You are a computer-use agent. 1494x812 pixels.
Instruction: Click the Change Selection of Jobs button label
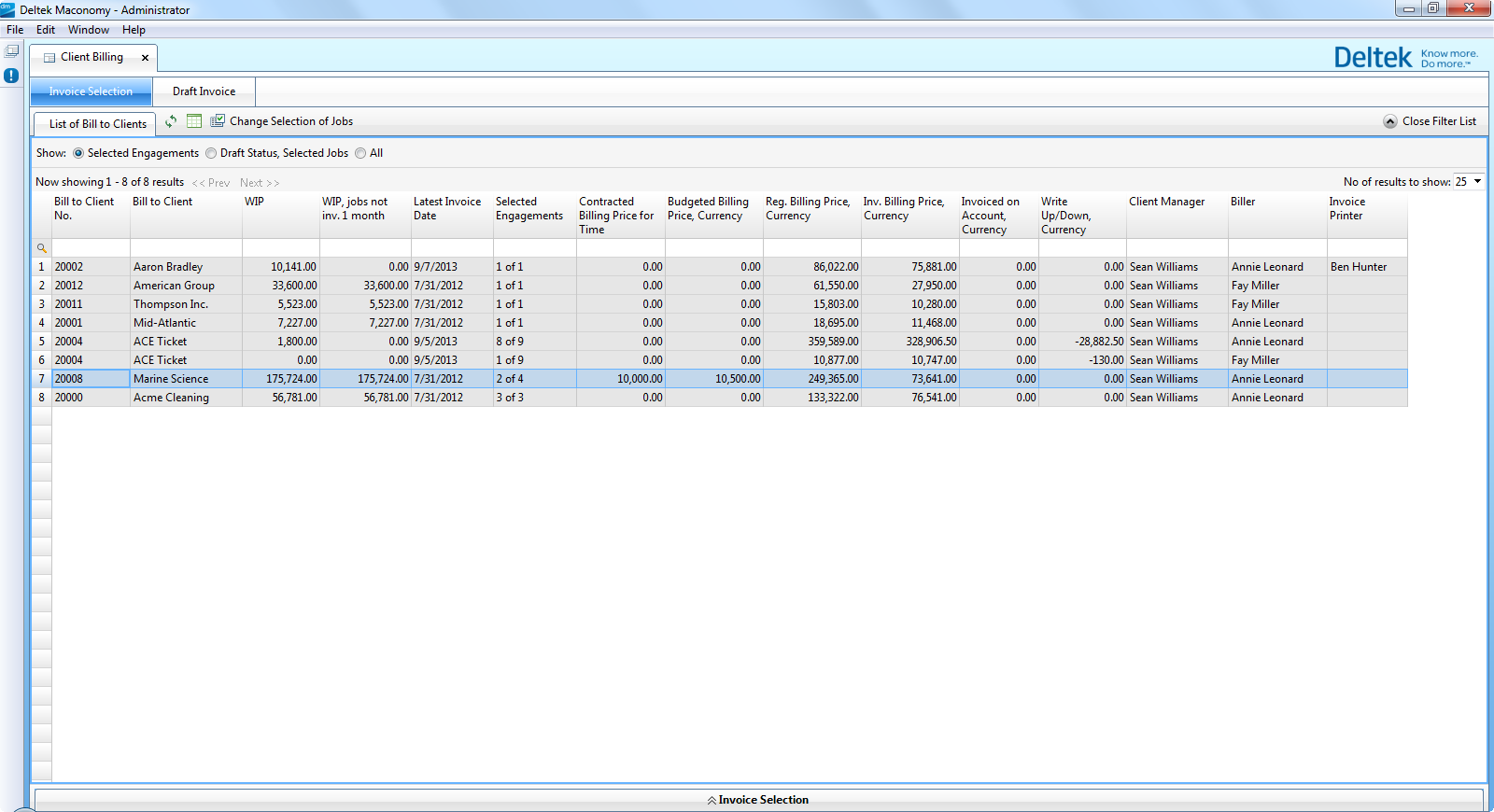291,121
